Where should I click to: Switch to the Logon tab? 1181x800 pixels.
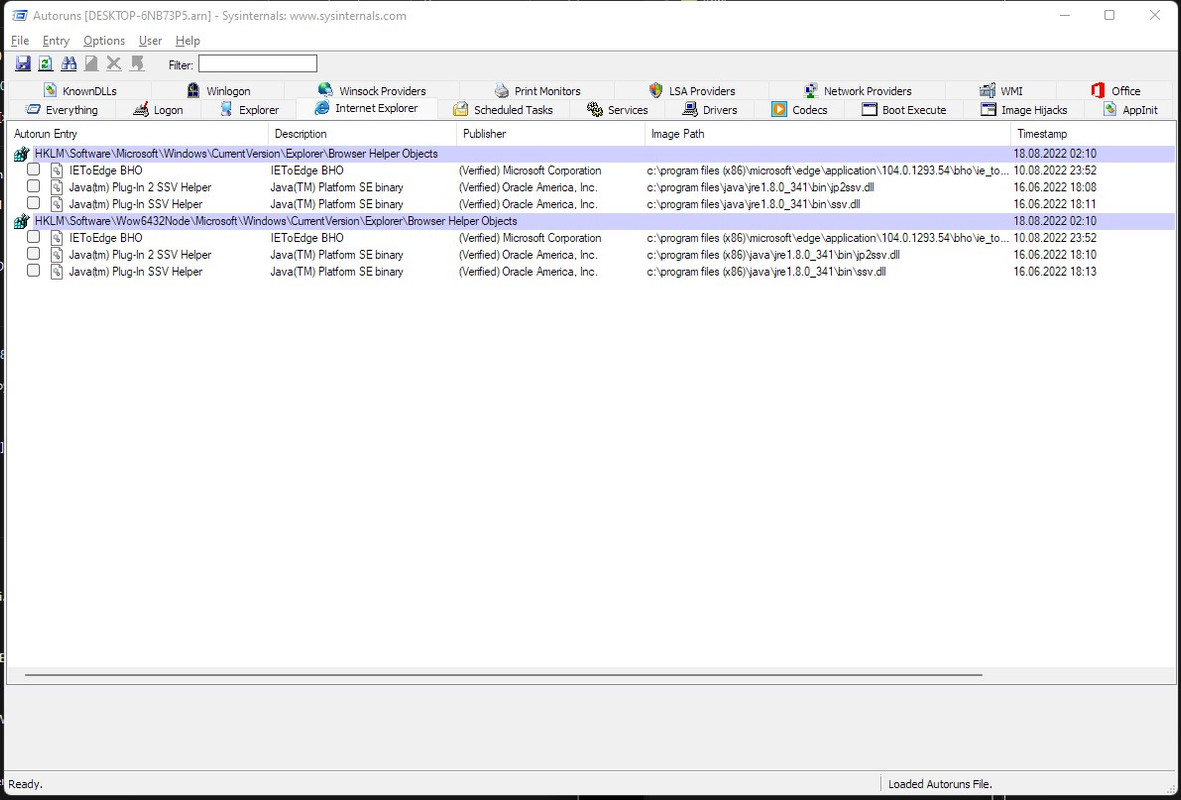(158, 110)
